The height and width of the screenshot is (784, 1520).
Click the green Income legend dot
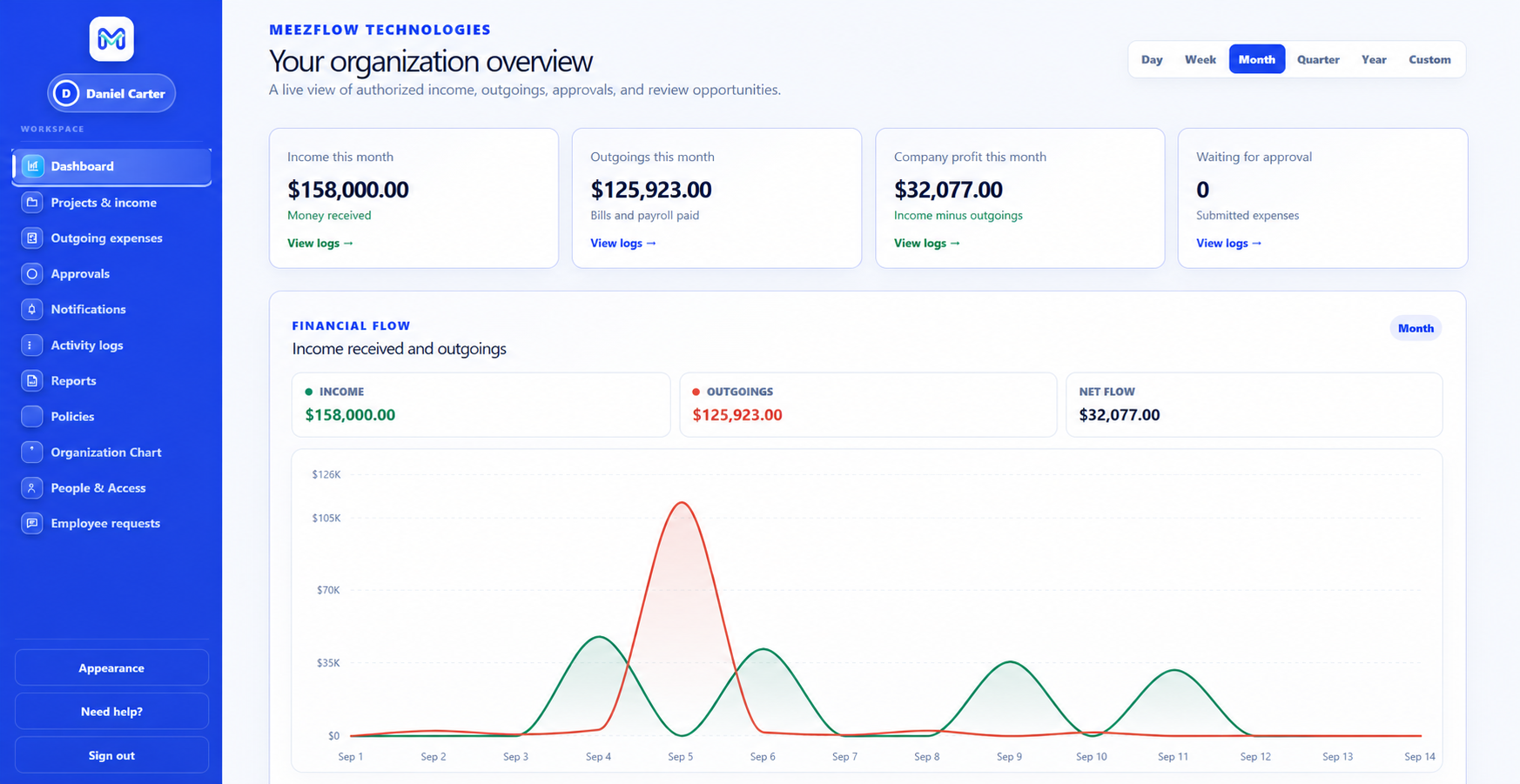(x=309, y=392)
